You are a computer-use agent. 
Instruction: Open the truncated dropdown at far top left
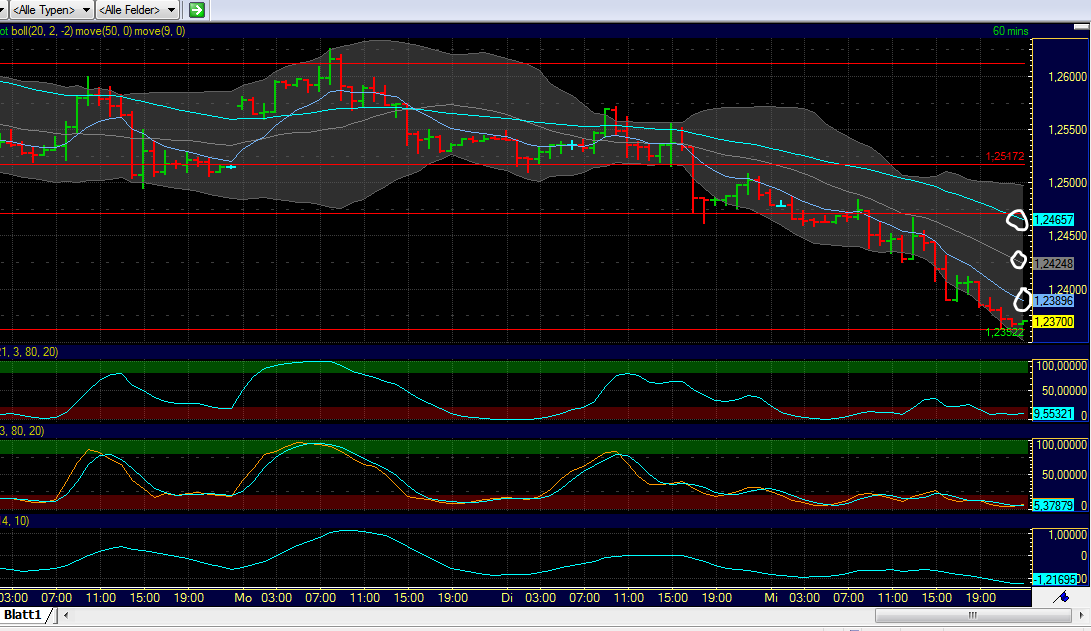point(3,10)
